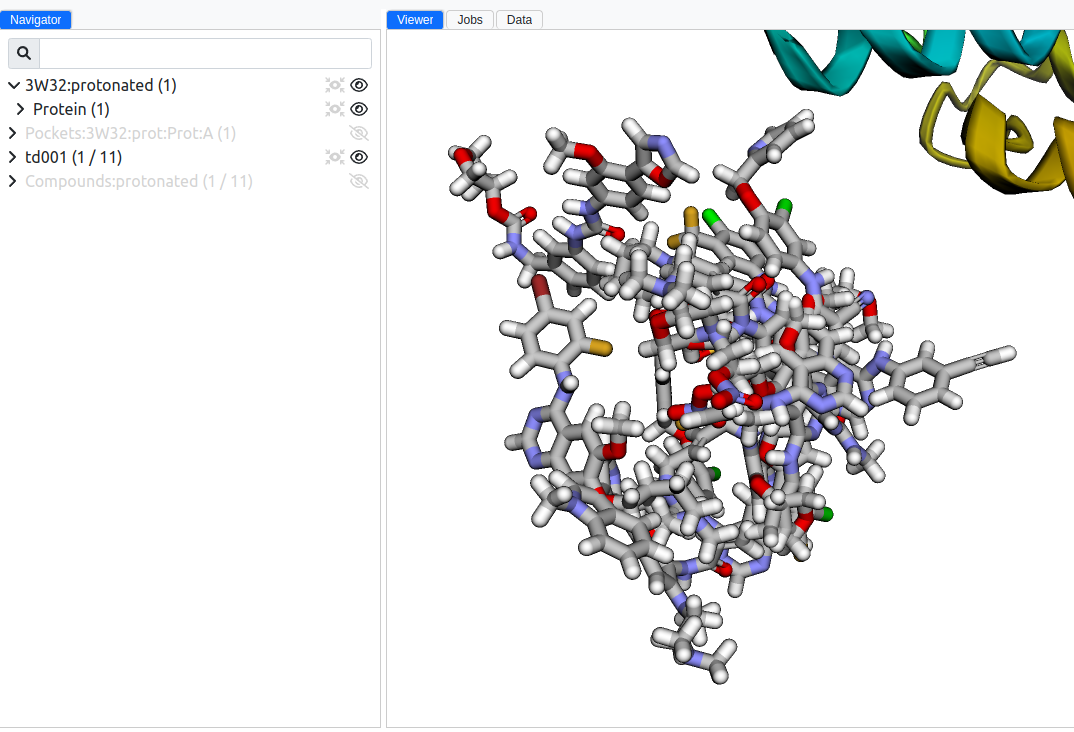Expand the Compounds:protonated node
The height and width of the screenshot is (732, 1074).
pyautogui.click(x=13, y=181)
